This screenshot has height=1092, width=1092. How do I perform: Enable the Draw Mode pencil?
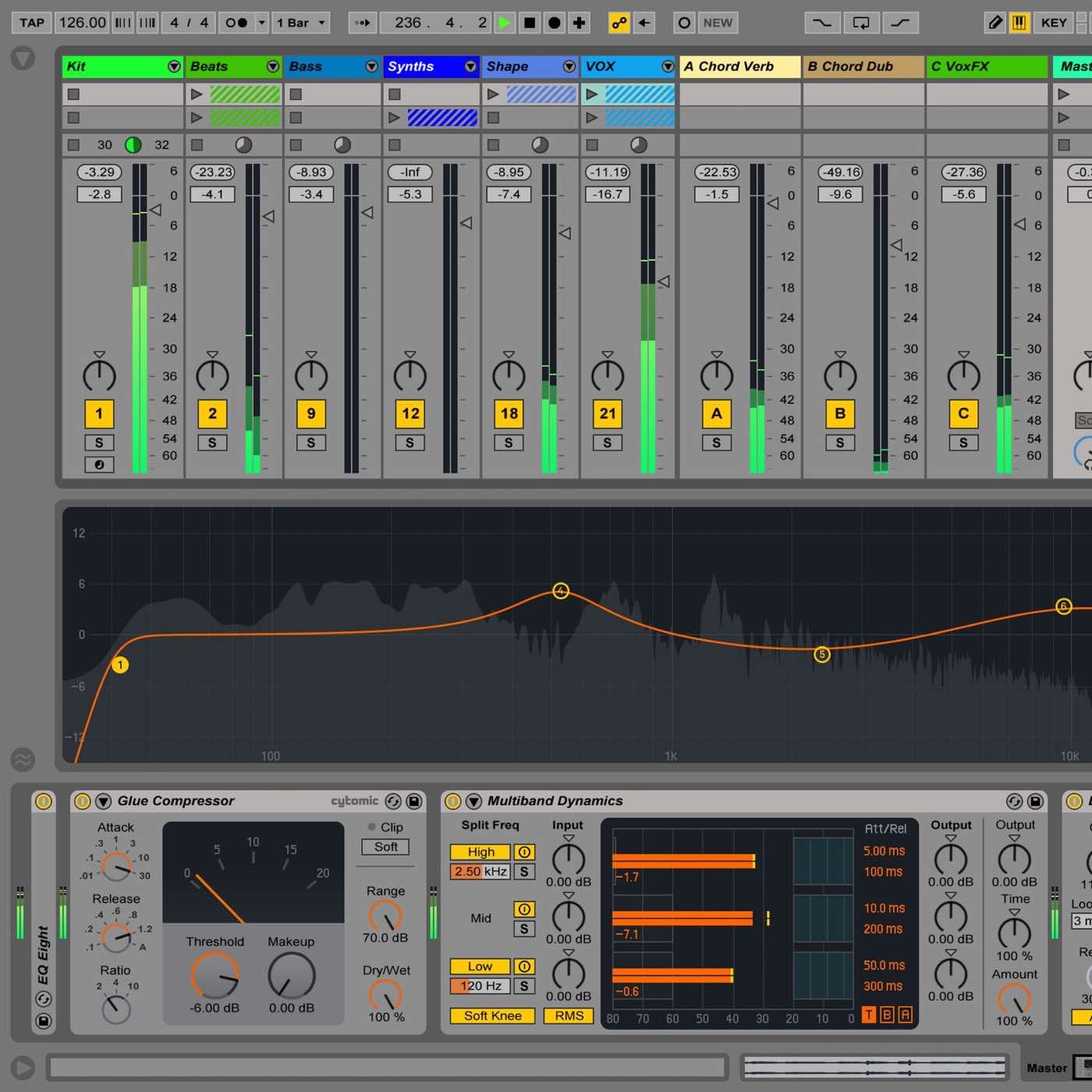point(995,23)
